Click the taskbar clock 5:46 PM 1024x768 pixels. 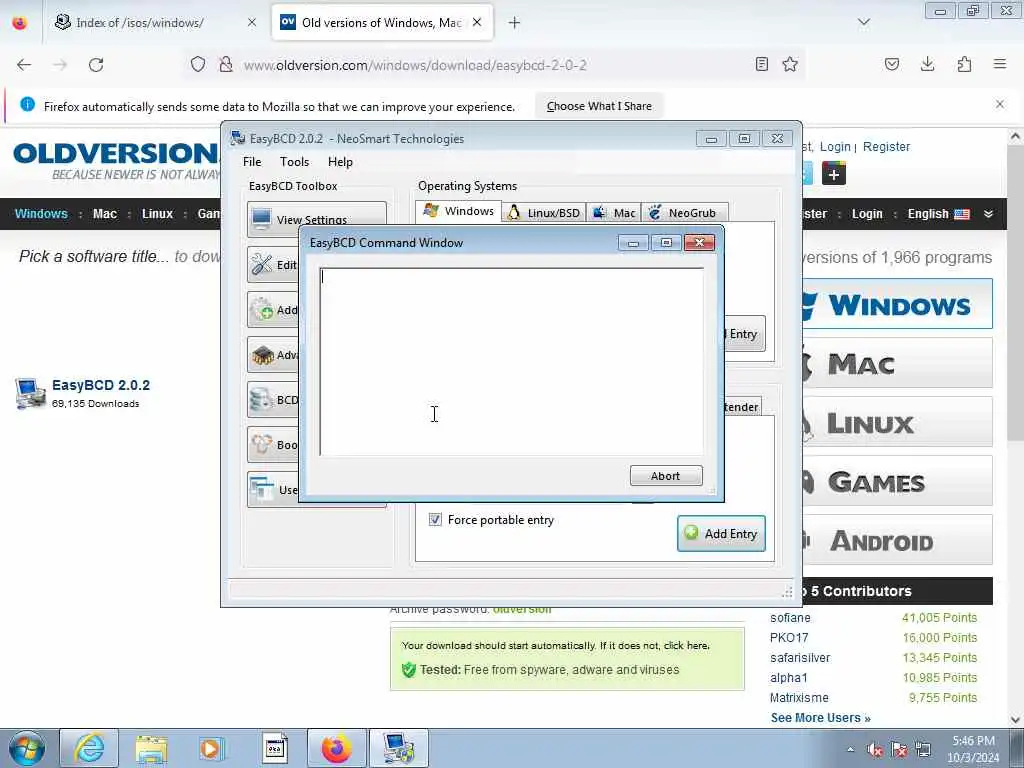pyautogui.click(x=973, y=741)
